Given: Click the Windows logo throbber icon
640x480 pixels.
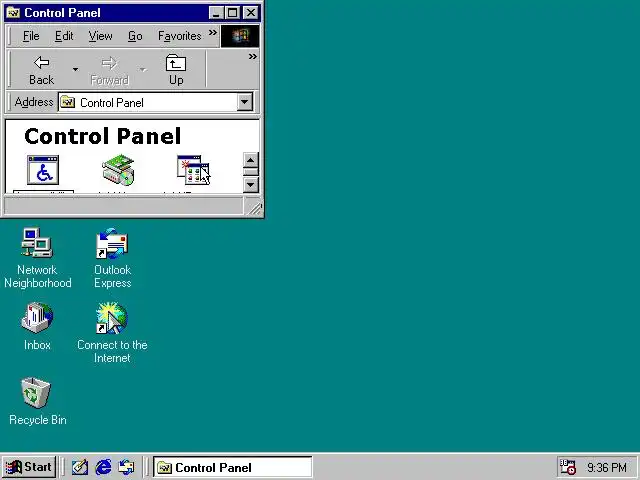Looking at the screenshot, I should (240, 36).
